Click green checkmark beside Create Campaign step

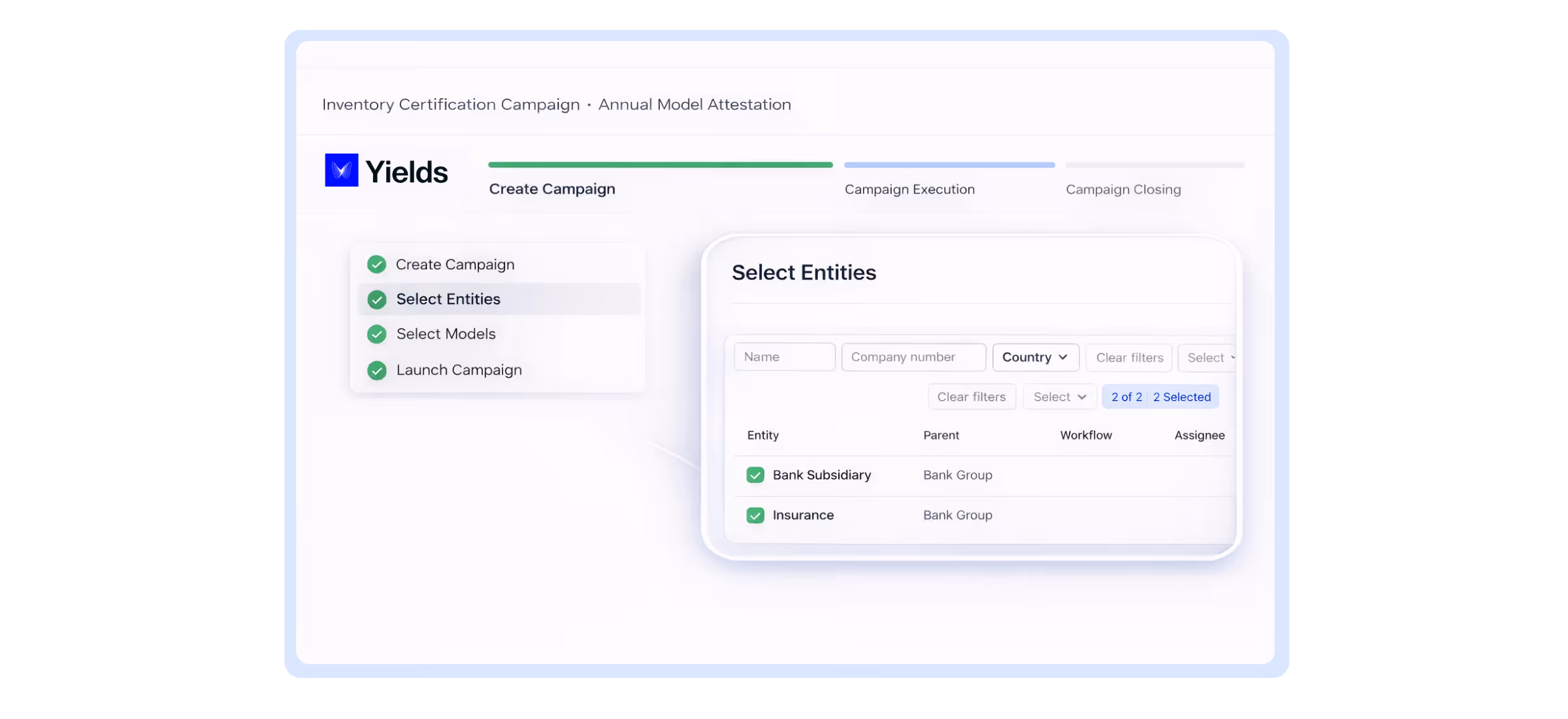click(x=376, y=265)
